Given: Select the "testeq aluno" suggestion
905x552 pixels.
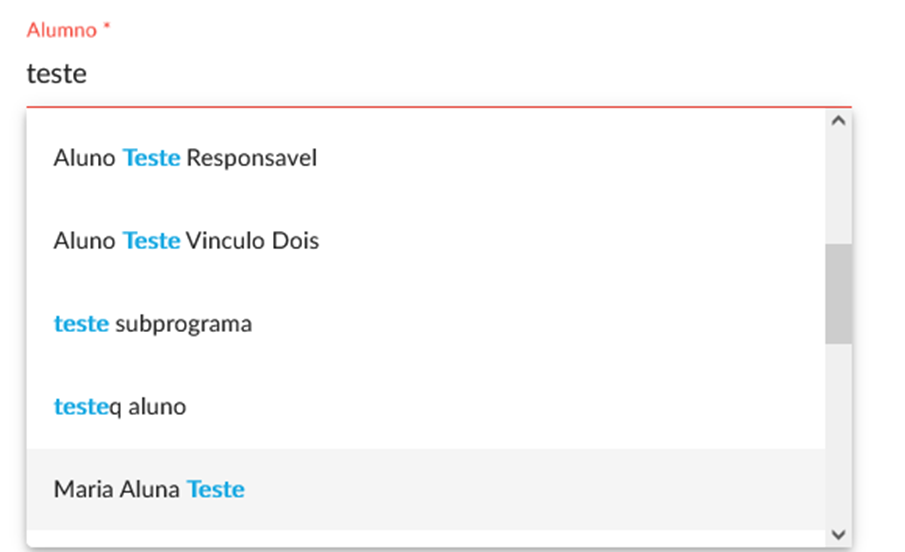Looking at the screenshot, I should point(120,407).
